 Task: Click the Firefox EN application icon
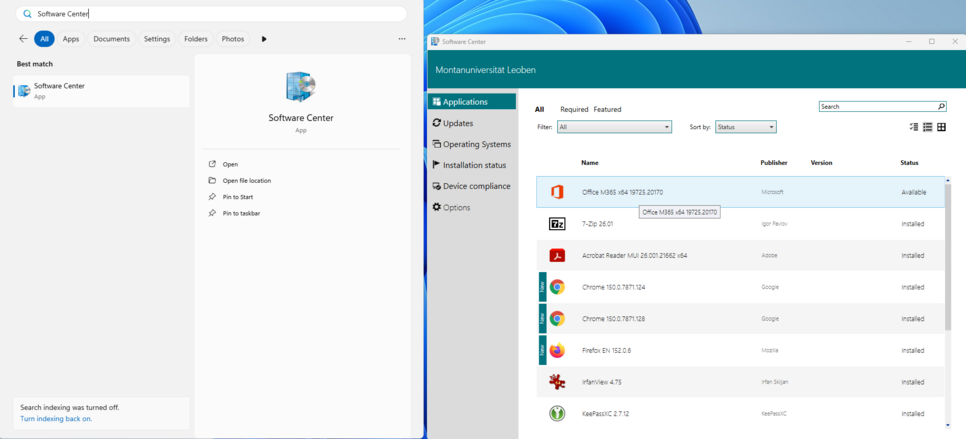pos(557,350)
